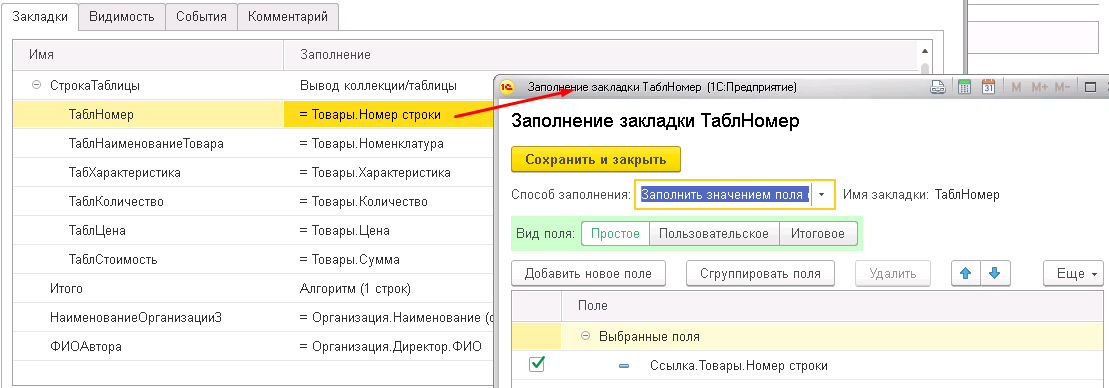Select Простое field type

[x=615, y=234]
